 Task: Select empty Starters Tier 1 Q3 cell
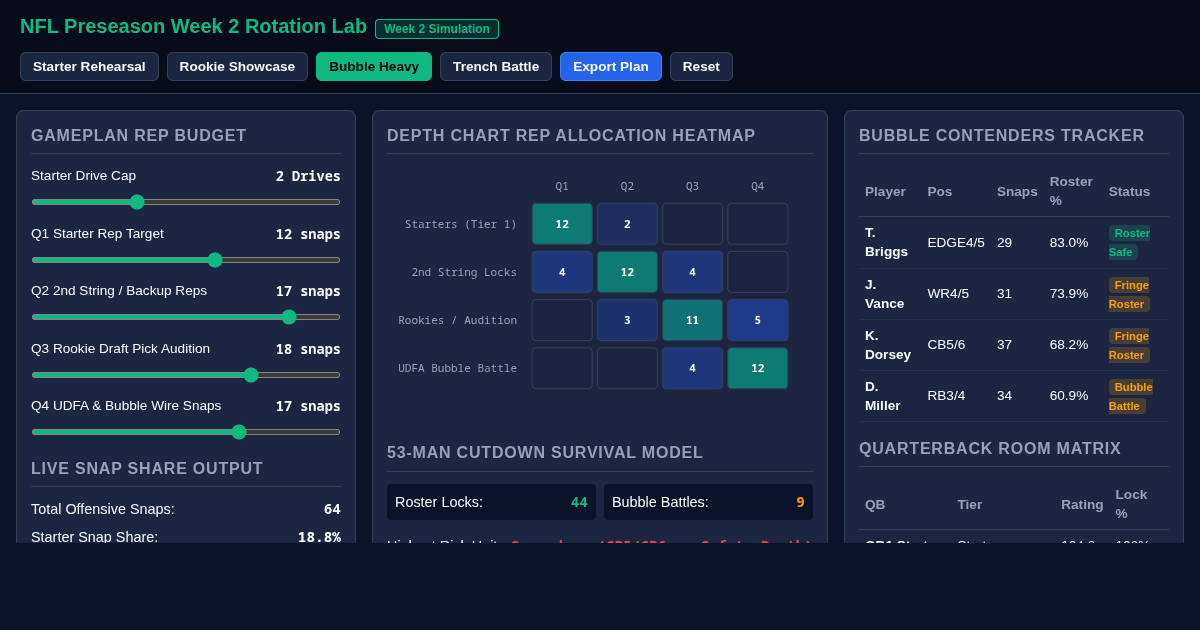[692, 224]
